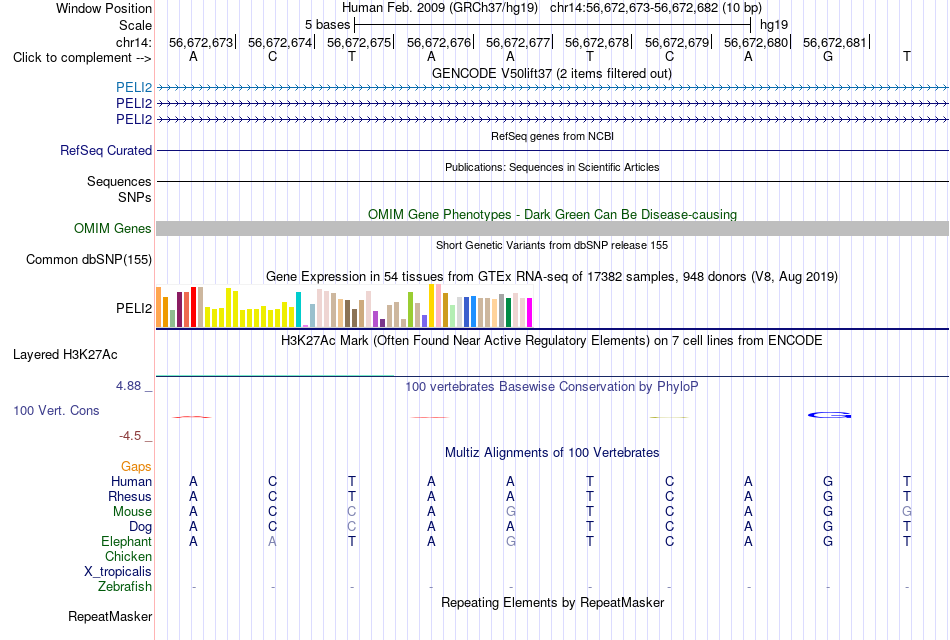Click the magenta bar ending the GTEx chart

click(x=530, y=312)
